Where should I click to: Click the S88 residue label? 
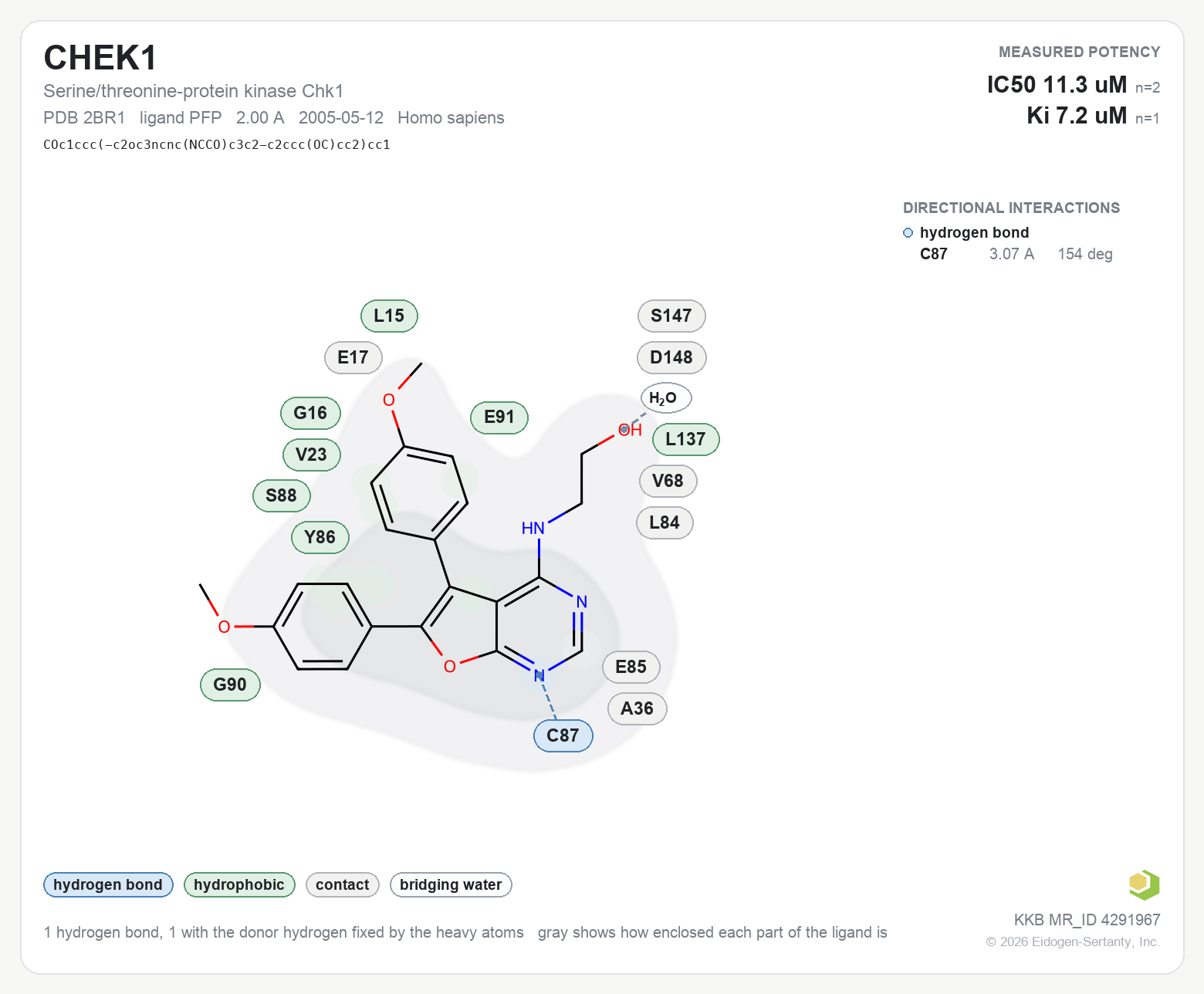tap(282, 495)
